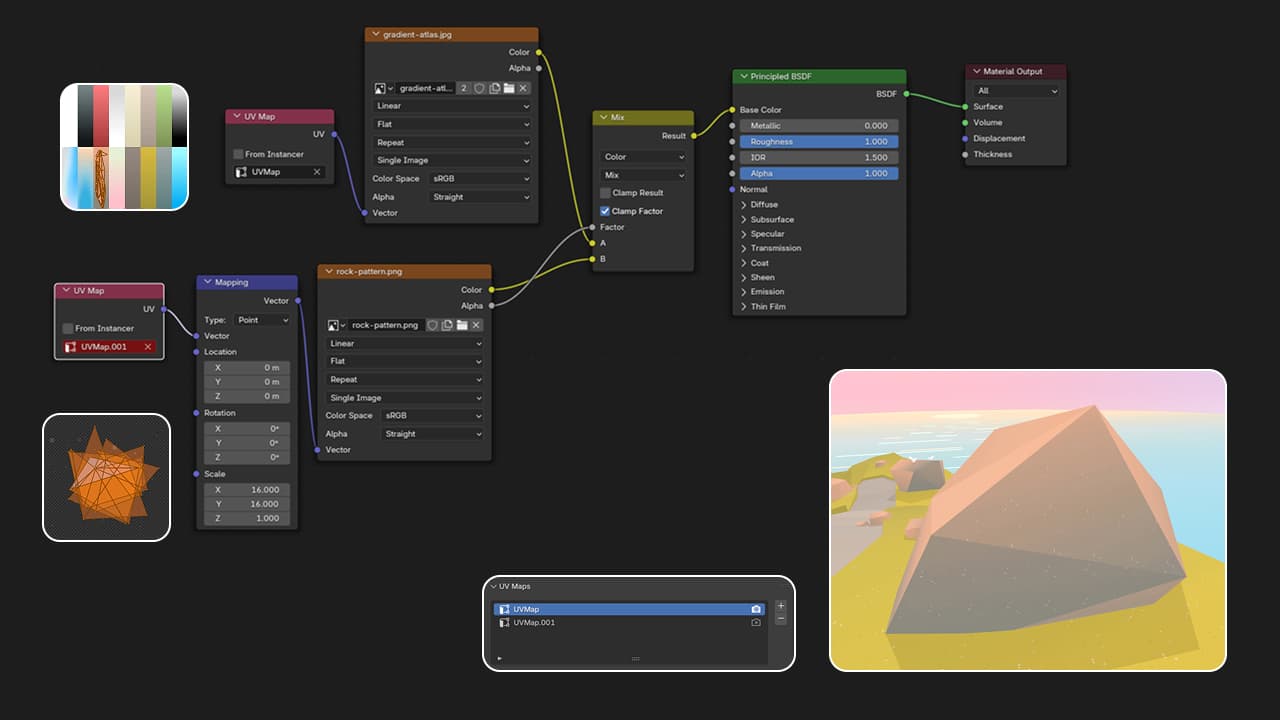Toggle From Instancer on the selected UV Map node

tap(68, 328)
